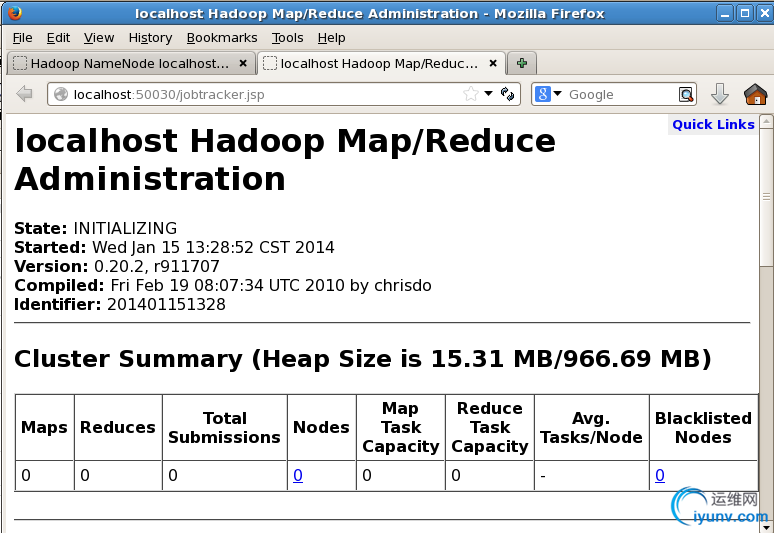Click the scrollbar up arrow
Viewport: 774px width, 533px height.
[x=766, y=121]
